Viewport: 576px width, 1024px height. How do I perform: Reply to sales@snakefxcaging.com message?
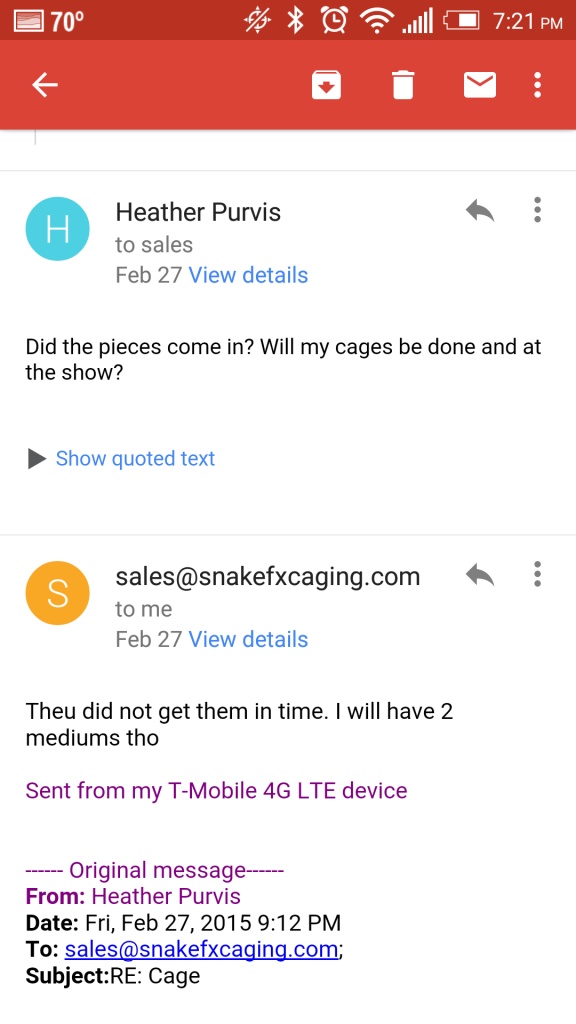coord(480,575)
